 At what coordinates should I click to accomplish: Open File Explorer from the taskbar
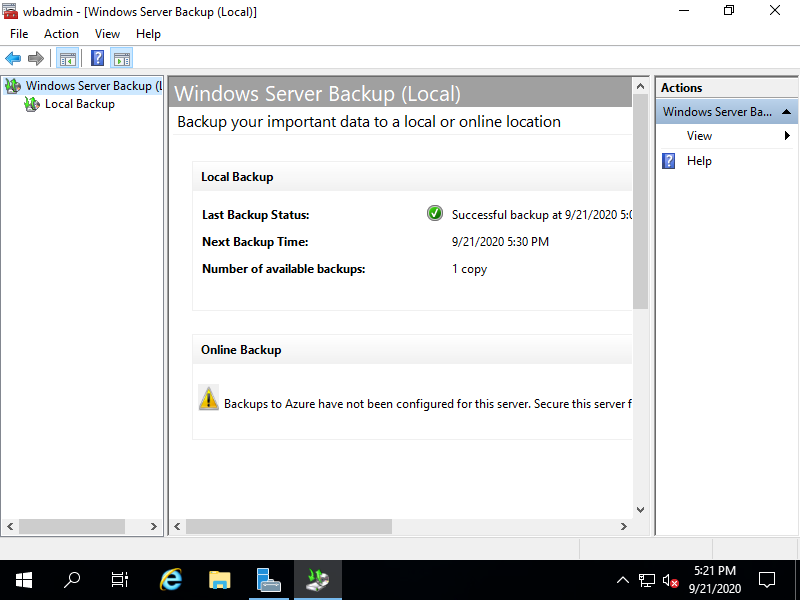pos(219,579)
